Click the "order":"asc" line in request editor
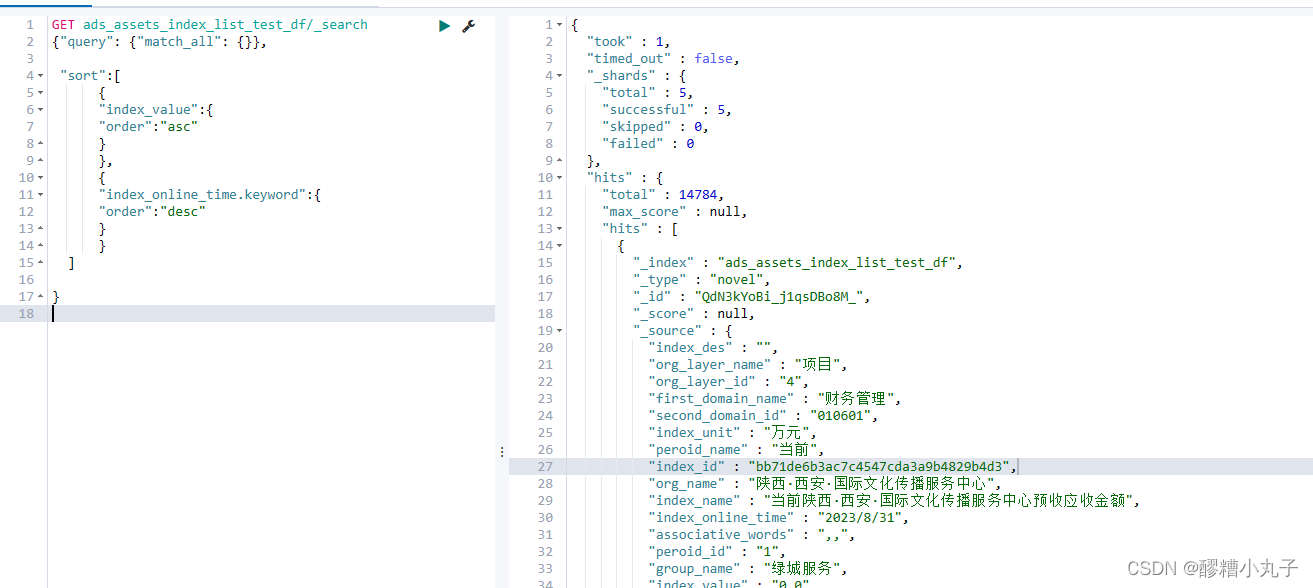The image size is (1313, 588). coord(148,127)
